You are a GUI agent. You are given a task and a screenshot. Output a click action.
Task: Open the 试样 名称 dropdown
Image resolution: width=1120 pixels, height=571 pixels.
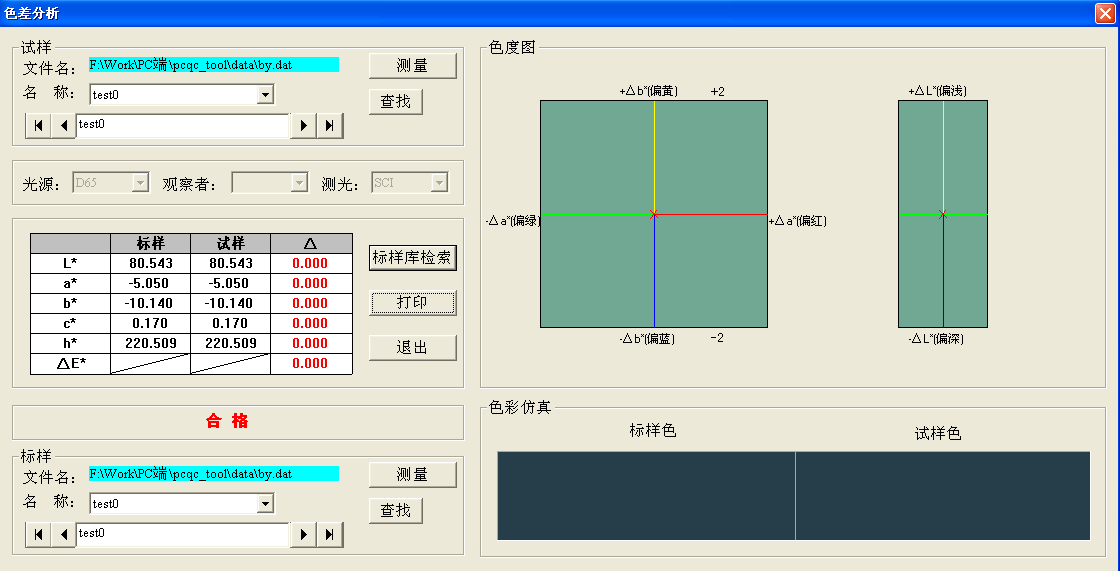[265, 94]
